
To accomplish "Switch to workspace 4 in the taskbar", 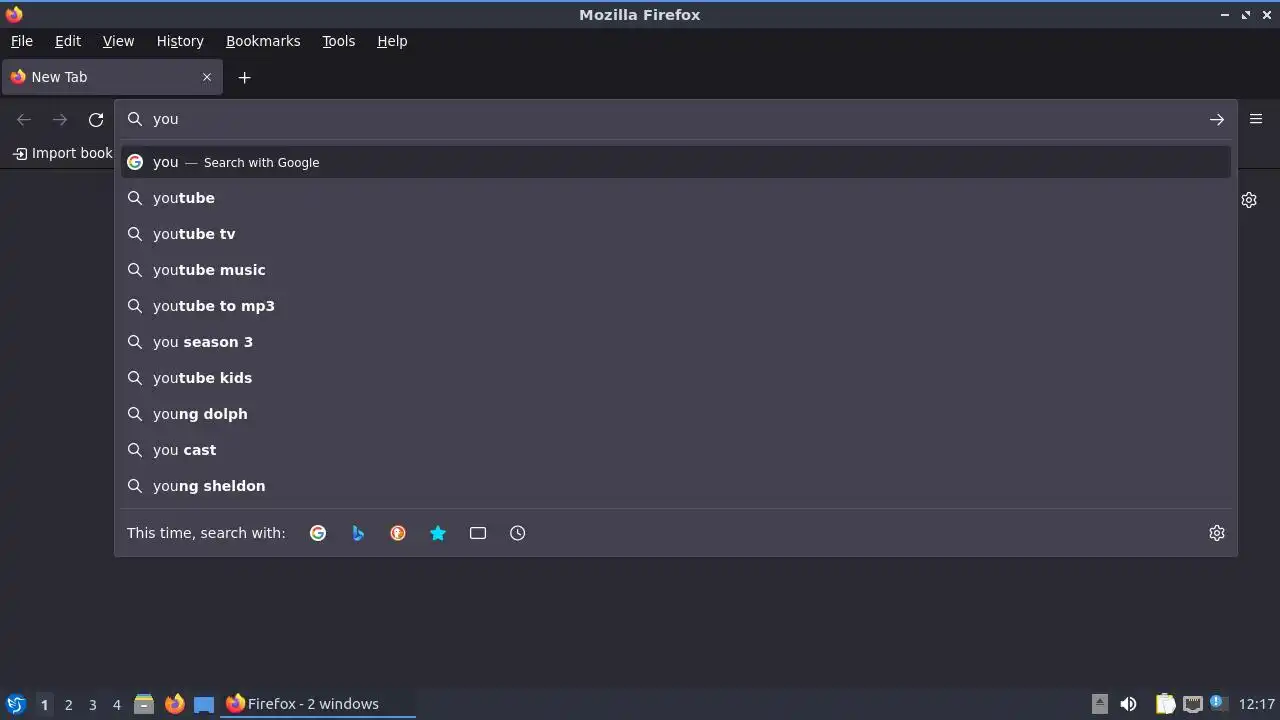I will 116,704.
